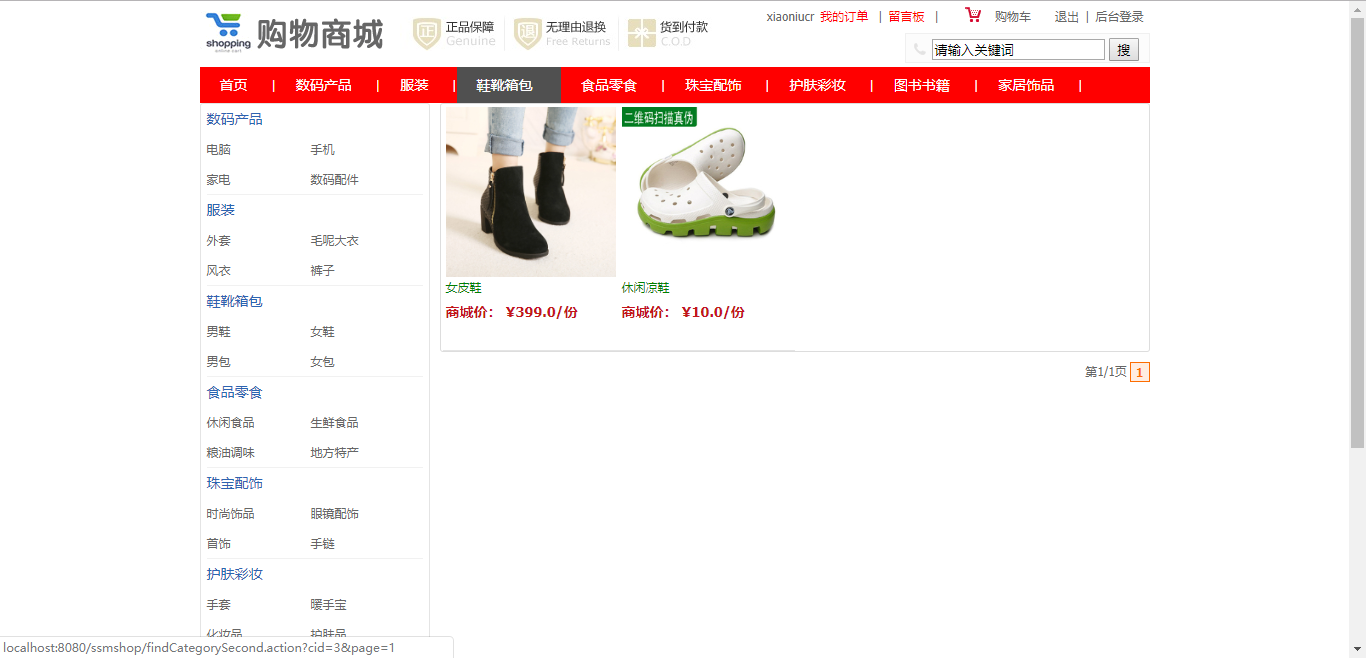This screenshot has height=658, width=1366.
Task: Select sidebar subcategory 生鲜食品
Action: pos(334,423)
